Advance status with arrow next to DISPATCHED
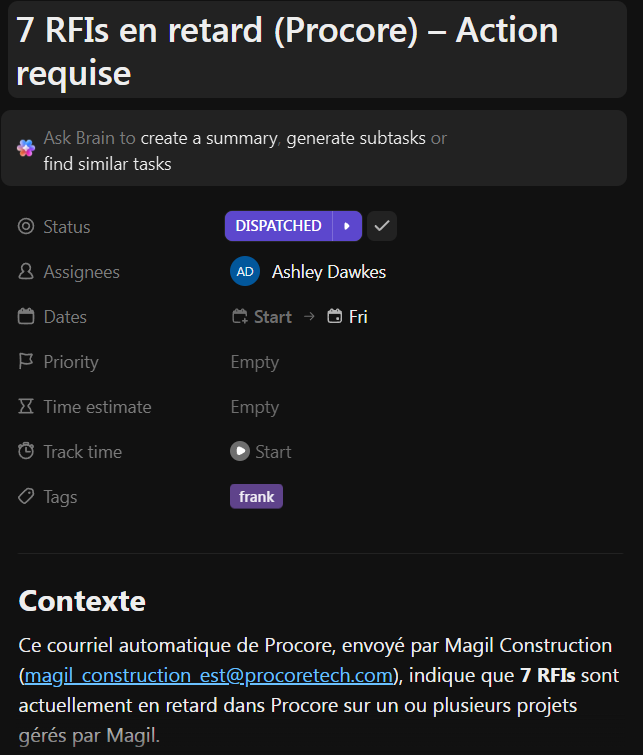This screenshot has height=755, width=643. (347, 226)
